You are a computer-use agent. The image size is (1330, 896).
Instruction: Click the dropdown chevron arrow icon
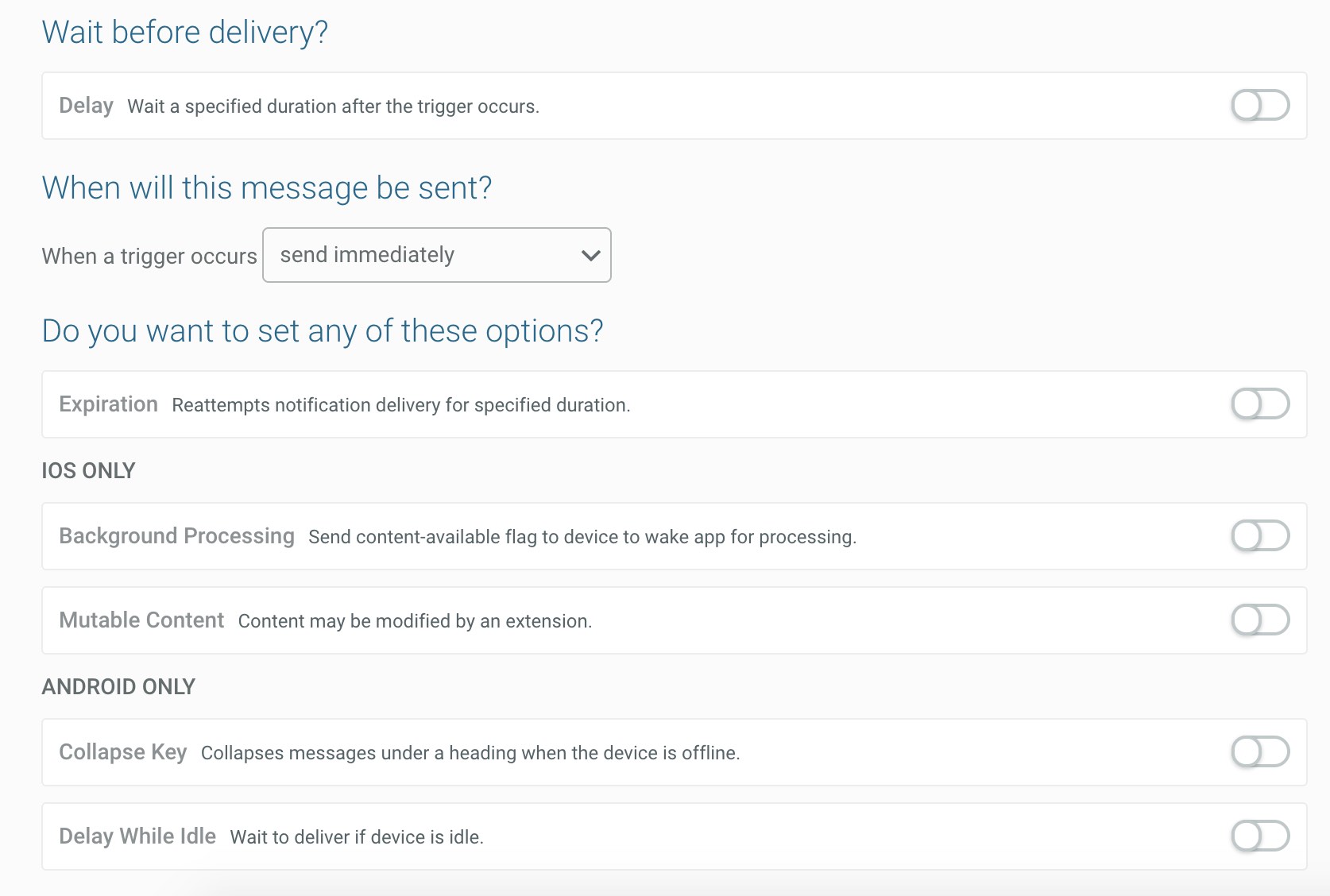(590, 255)
